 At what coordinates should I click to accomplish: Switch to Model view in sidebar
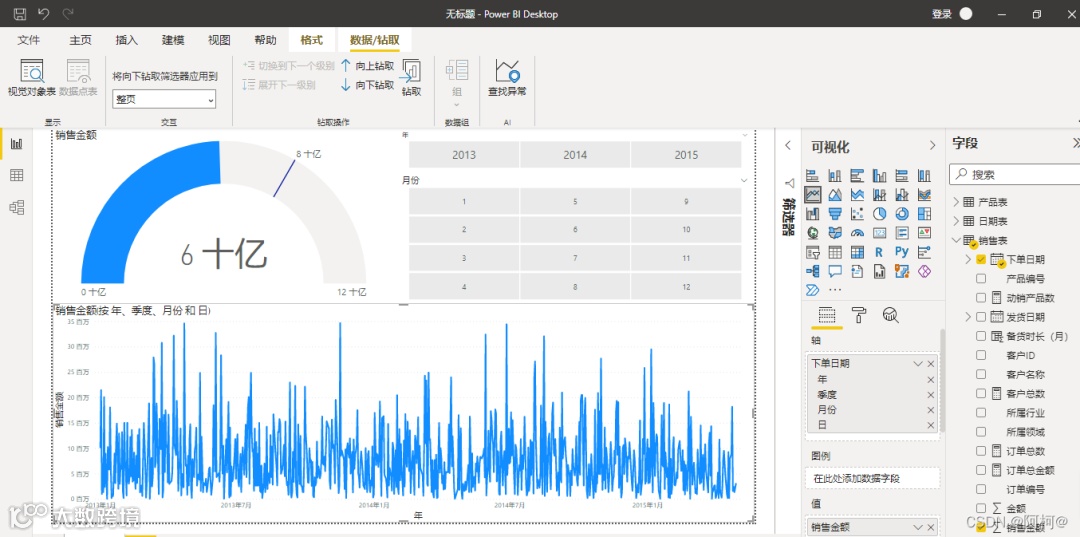[17, 207]
